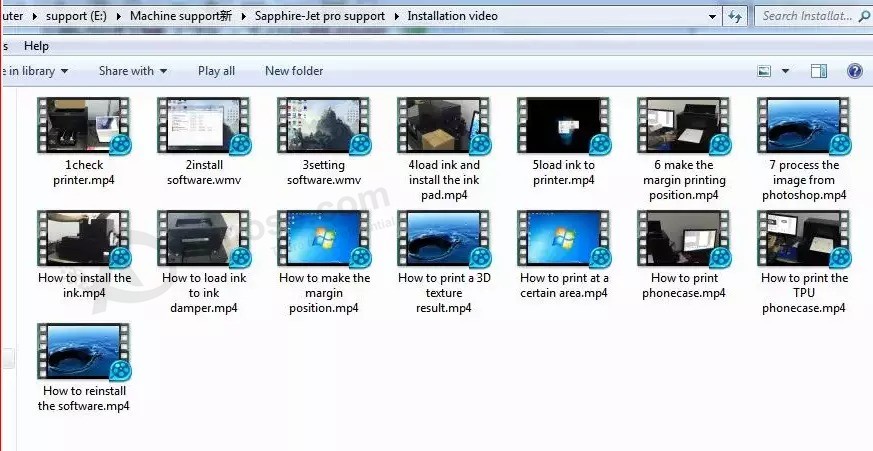Select the How to print at a certain area icon
Screen dimensions: 873x451
click(565, 239)
